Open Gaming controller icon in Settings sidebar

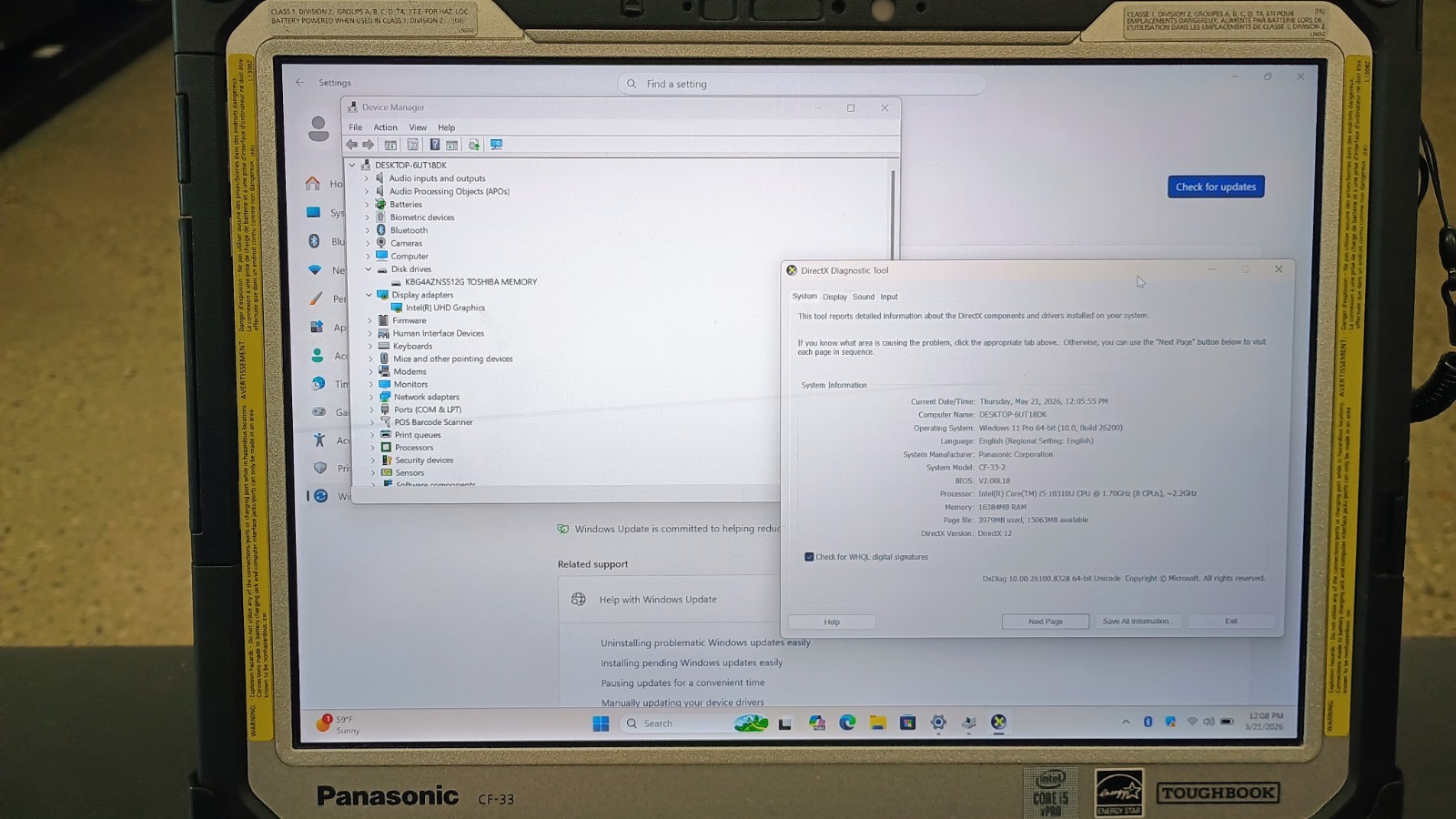tap(318, 411)
